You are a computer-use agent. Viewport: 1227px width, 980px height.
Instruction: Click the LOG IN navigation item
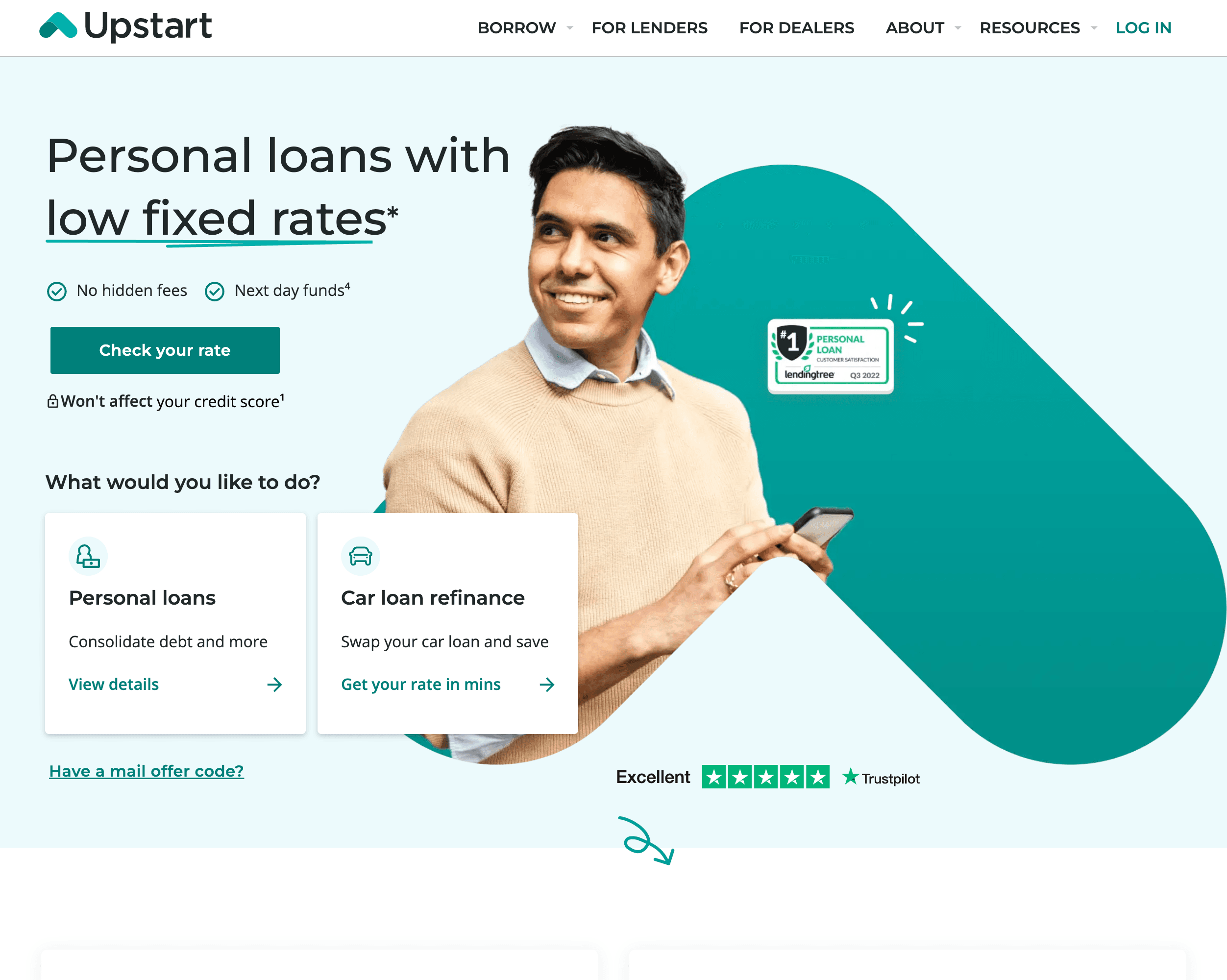[1145, 27]
